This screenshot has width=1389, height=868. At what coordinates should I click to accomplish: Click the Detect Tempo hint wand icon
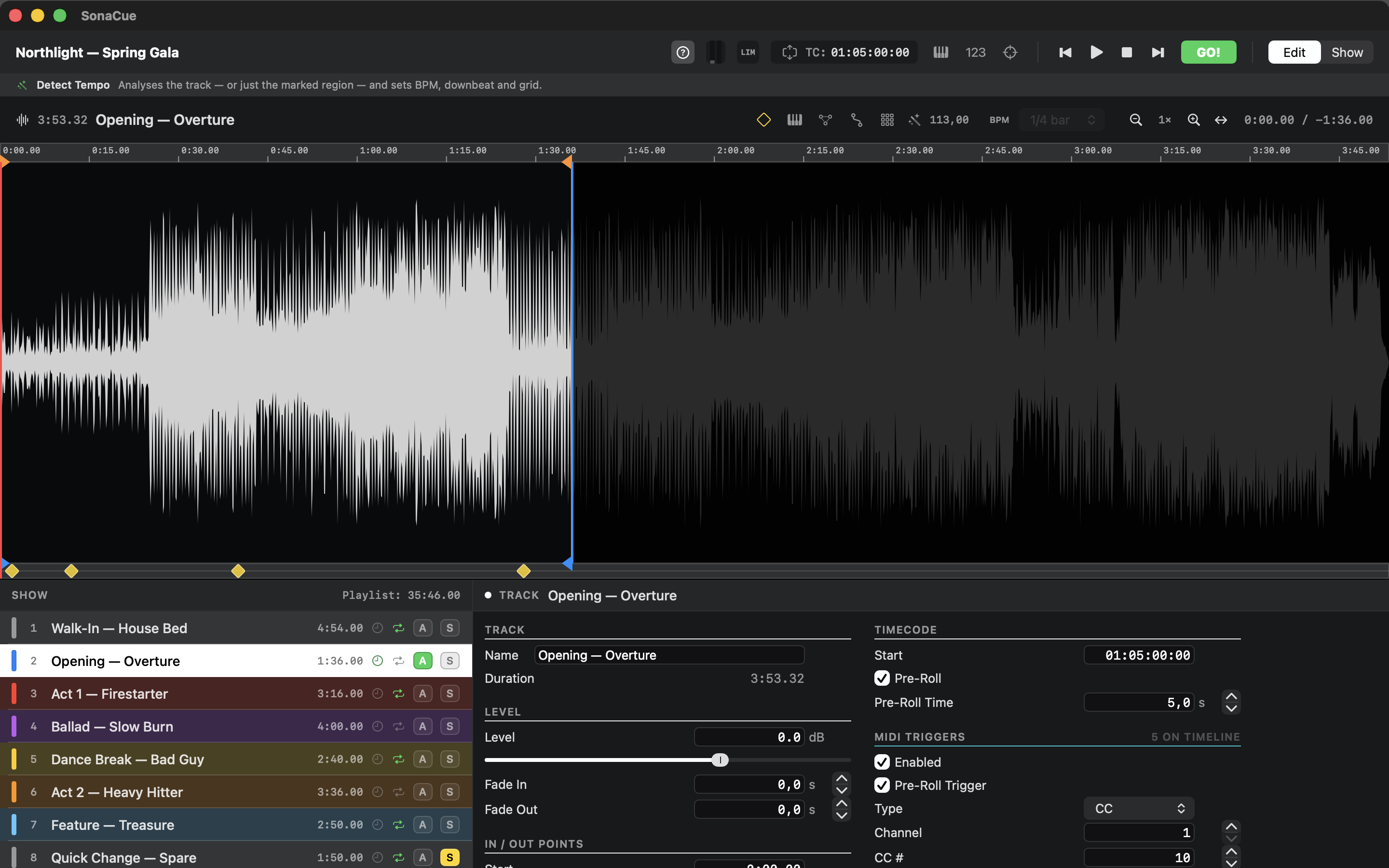[x=22, y=85]
